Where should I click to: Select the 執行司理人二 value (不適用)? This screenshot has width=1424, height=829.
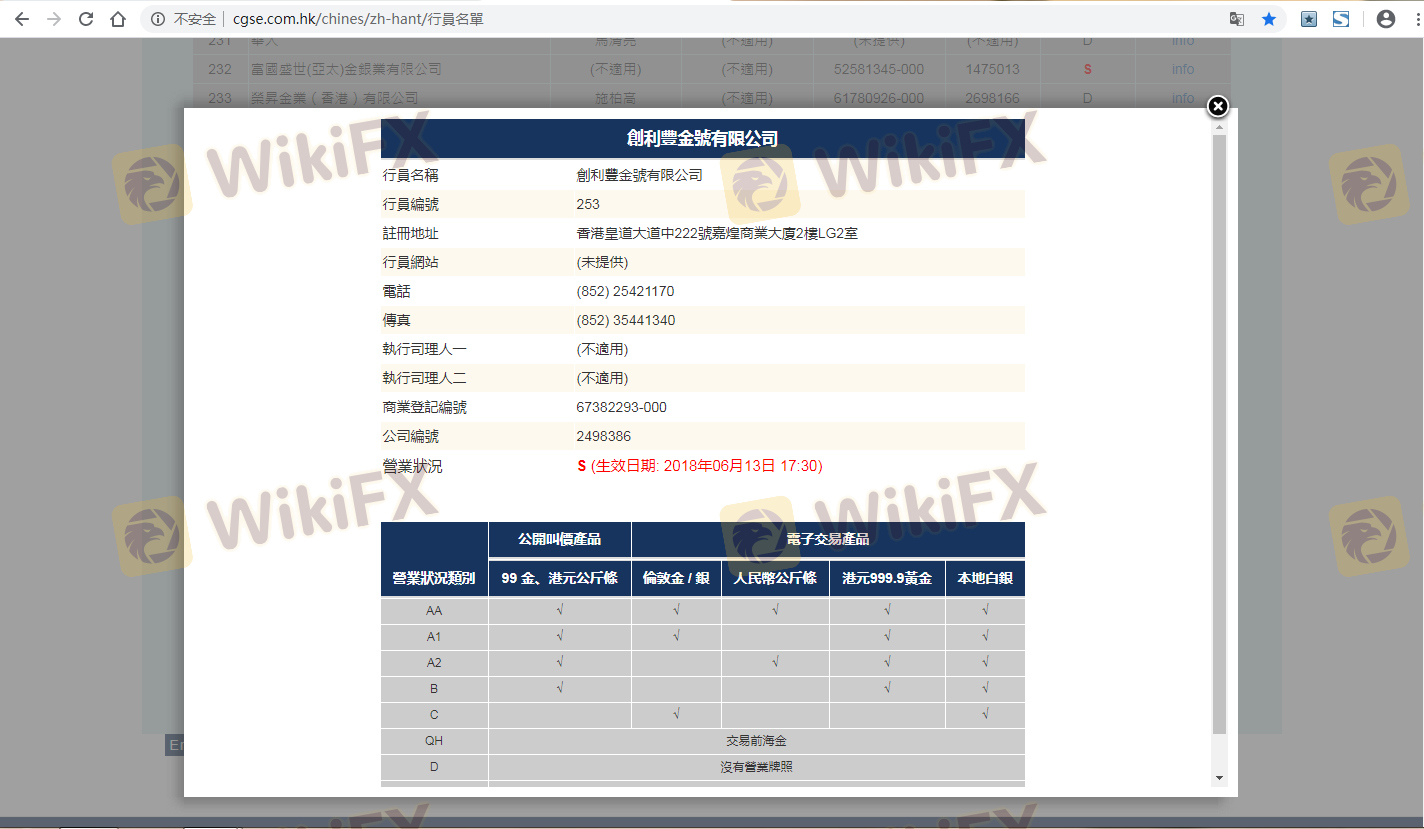602,378
